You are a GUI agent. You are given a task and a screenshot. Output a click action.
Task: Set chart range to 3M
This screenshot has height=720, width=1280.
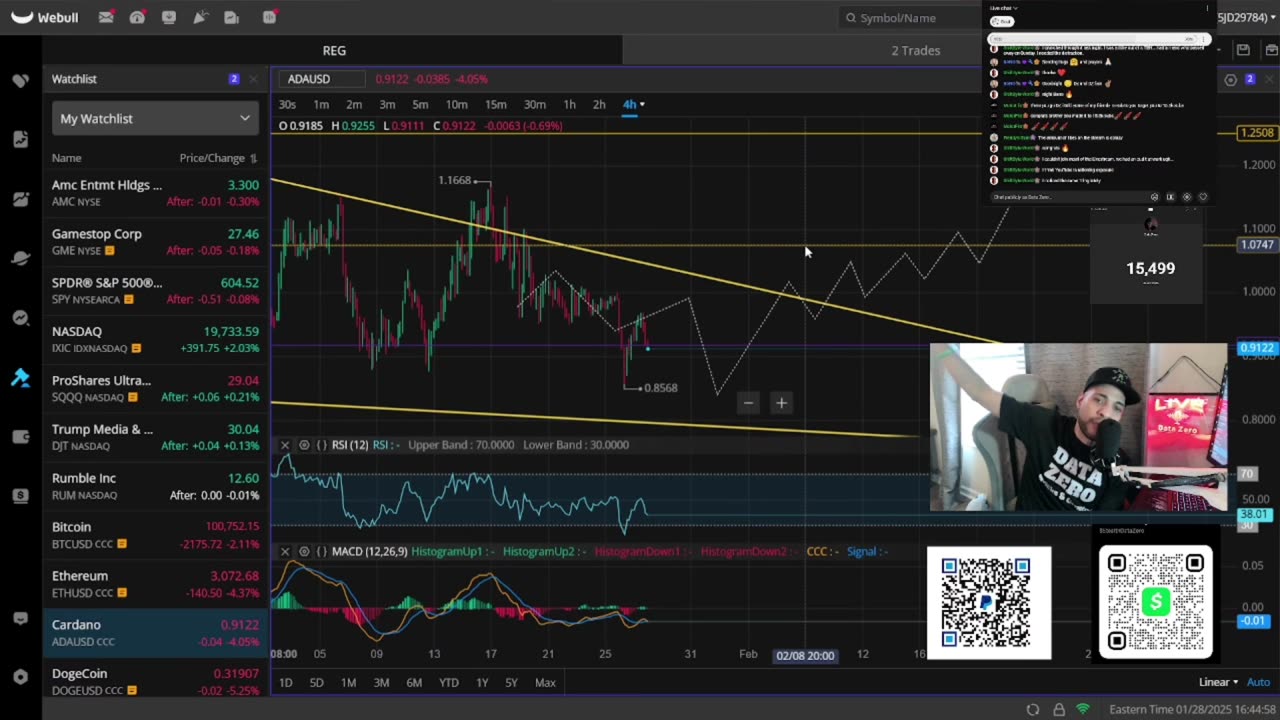[381, 682]
